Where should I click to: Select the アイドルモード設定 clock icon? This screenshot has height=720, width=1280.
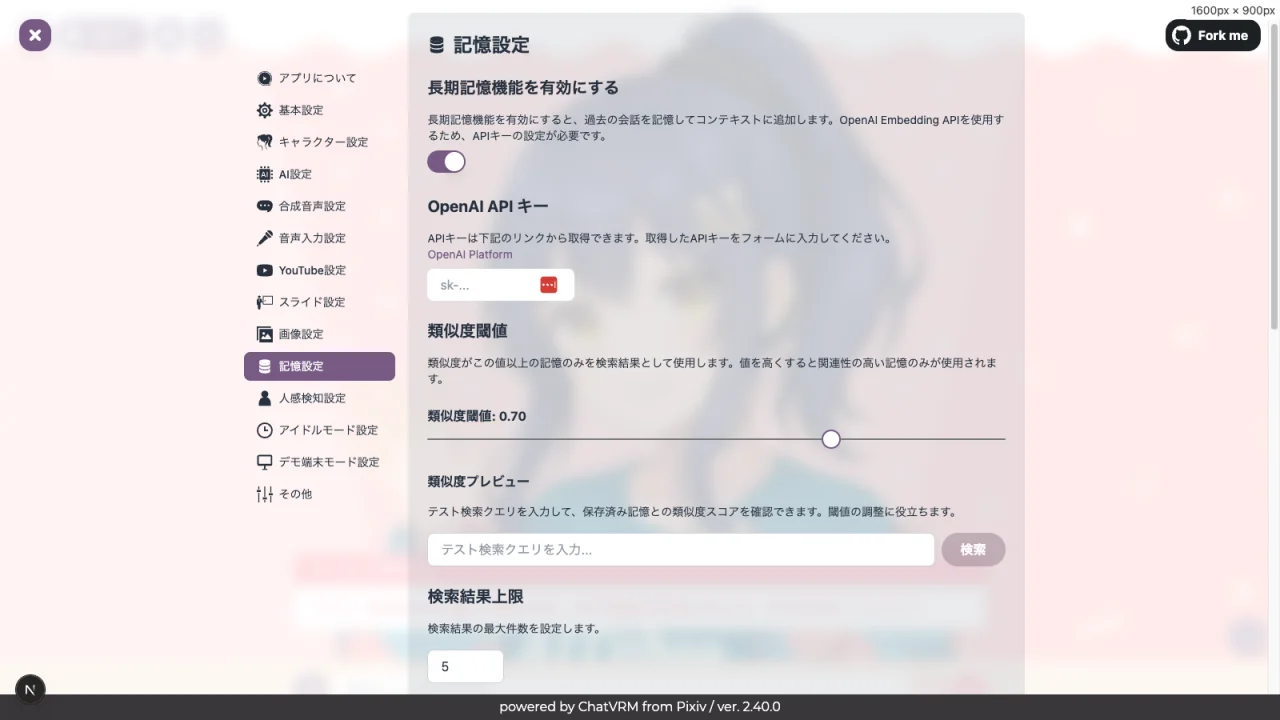click(264, 430)
